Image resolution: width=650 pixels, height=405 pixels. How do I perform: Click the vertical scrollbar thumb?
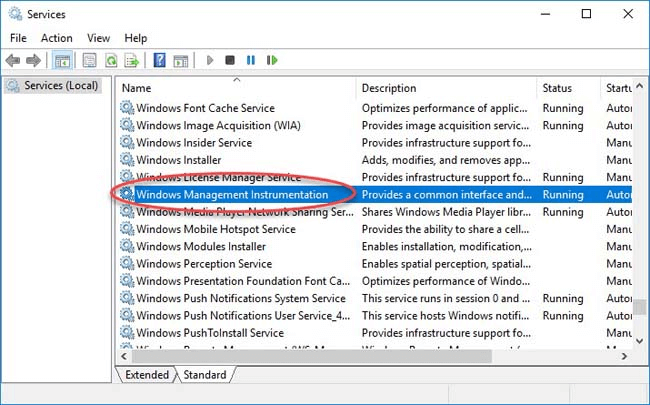pyautogui.click(x=640, y=307)
